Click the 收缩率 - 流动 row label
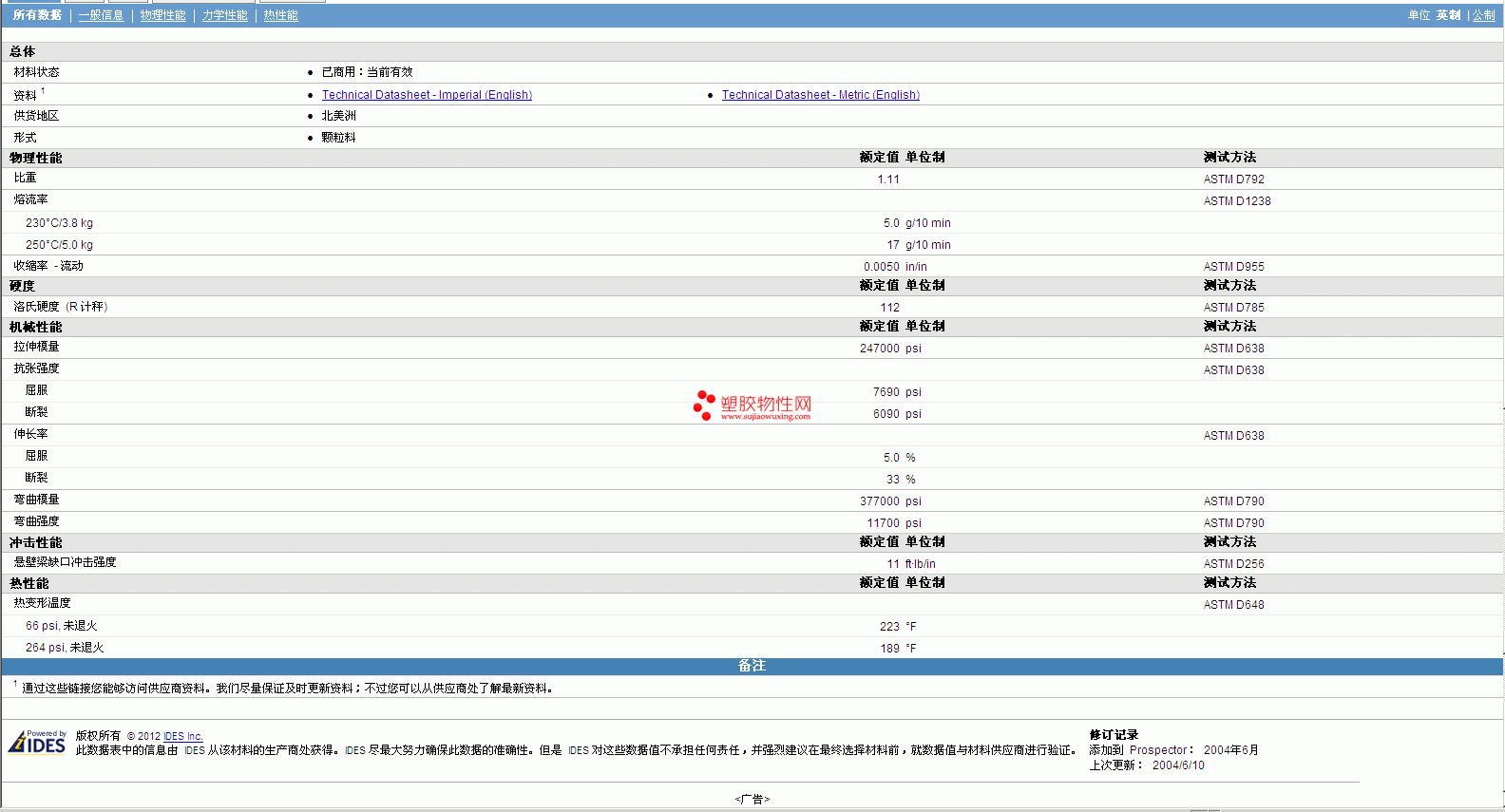Image resolution: width=1505 pixels, height=812 pixels. coord(48,266)
